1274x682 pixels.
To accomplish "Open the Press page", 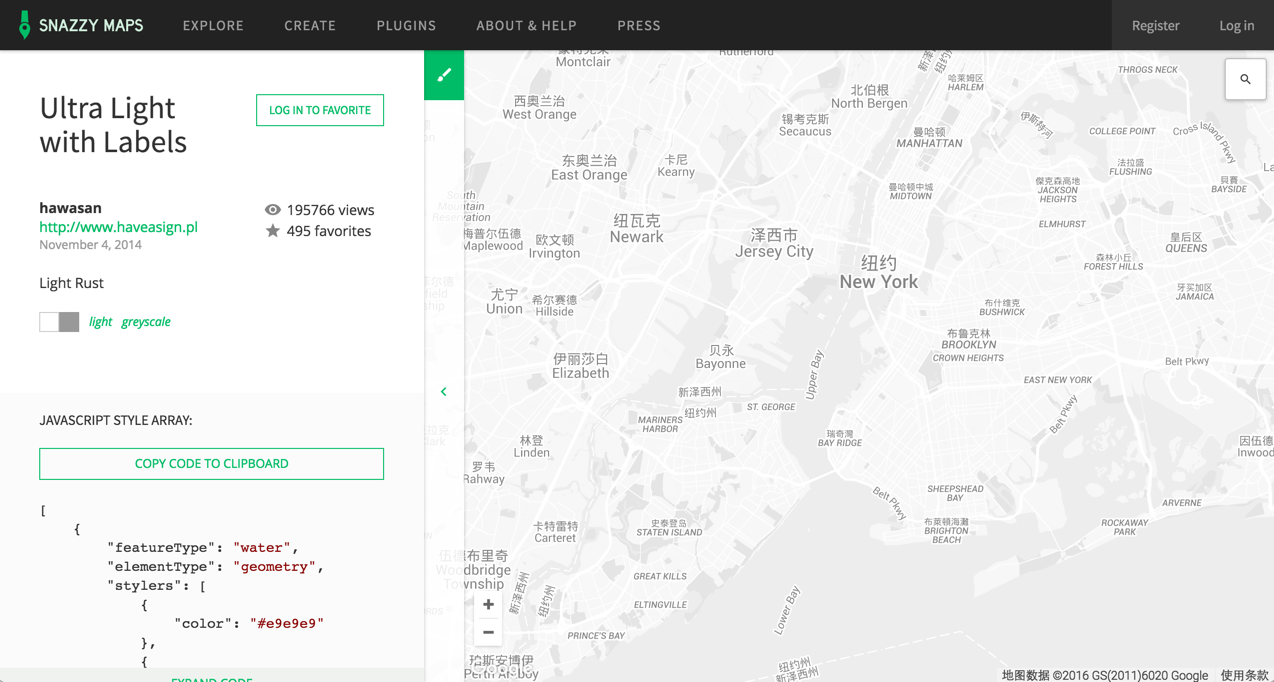I will point(639,25).
